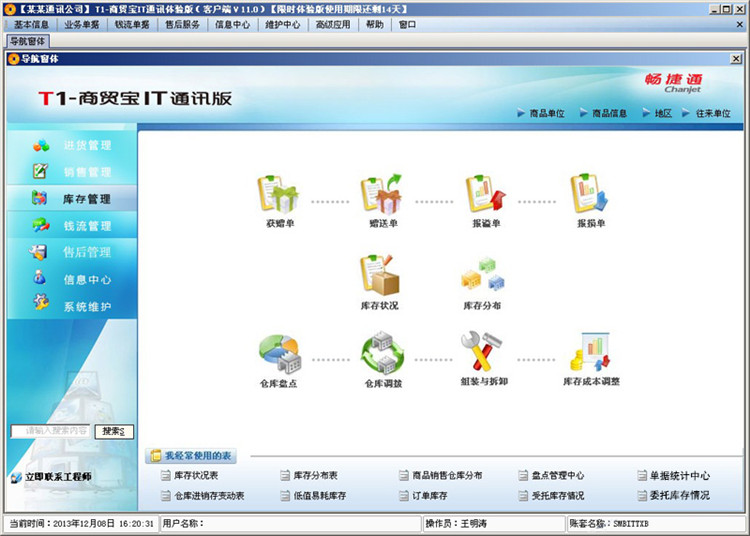Open the 高级应用 menu
Image resolution: width=750 pixels, height=536 pixels.
[x=333, y=24]
